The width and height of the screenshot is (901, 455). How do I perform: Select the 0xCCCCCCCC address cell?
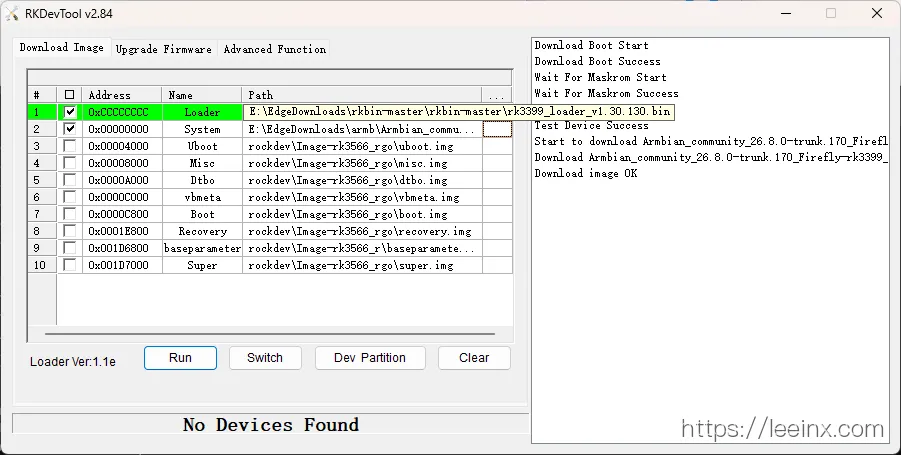(122, 112)
